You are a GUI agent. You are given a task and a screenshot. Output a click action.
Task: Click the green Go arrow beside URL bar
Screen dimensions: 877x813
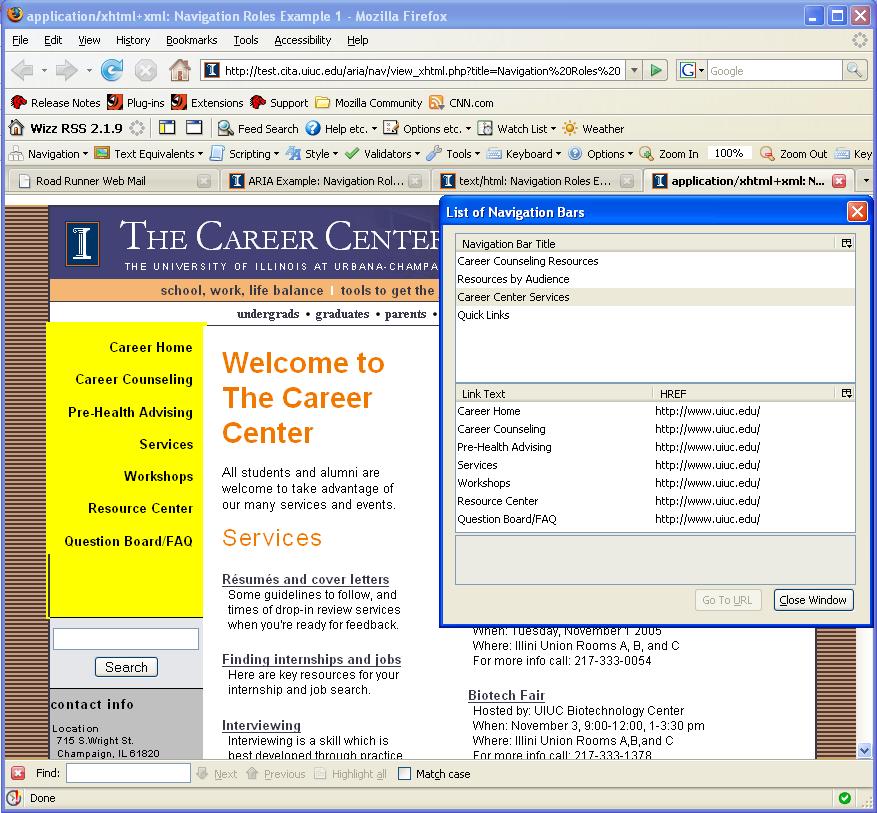click(656, 70)
